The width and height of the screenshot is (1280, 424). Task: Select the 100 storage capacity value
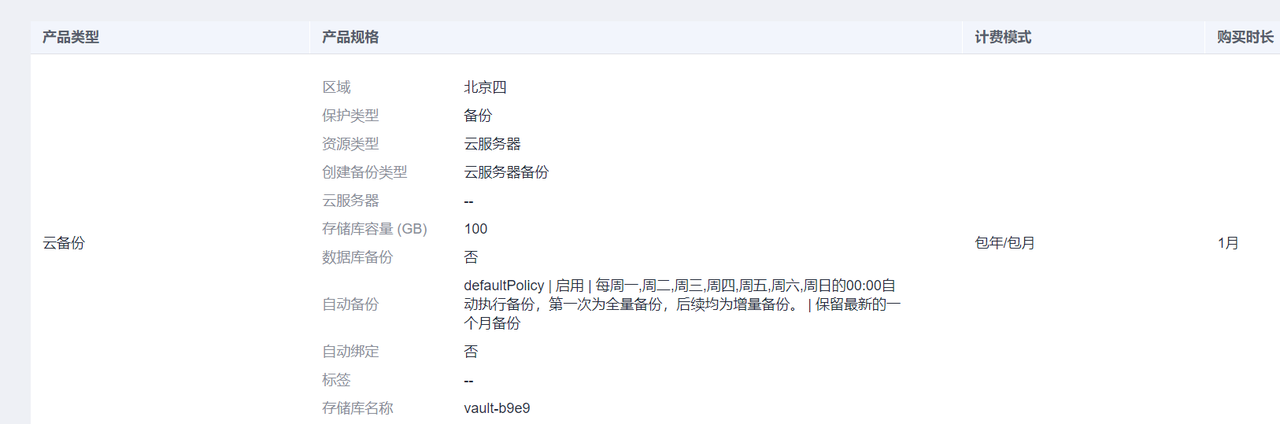pos(475,229)
